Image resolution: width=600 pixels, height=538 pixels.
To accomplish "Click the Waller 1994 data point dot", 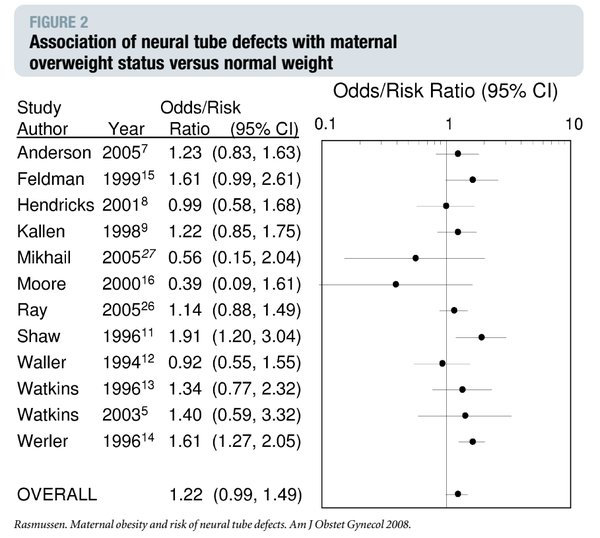I will pyautogui.click(x=442, y=362).
